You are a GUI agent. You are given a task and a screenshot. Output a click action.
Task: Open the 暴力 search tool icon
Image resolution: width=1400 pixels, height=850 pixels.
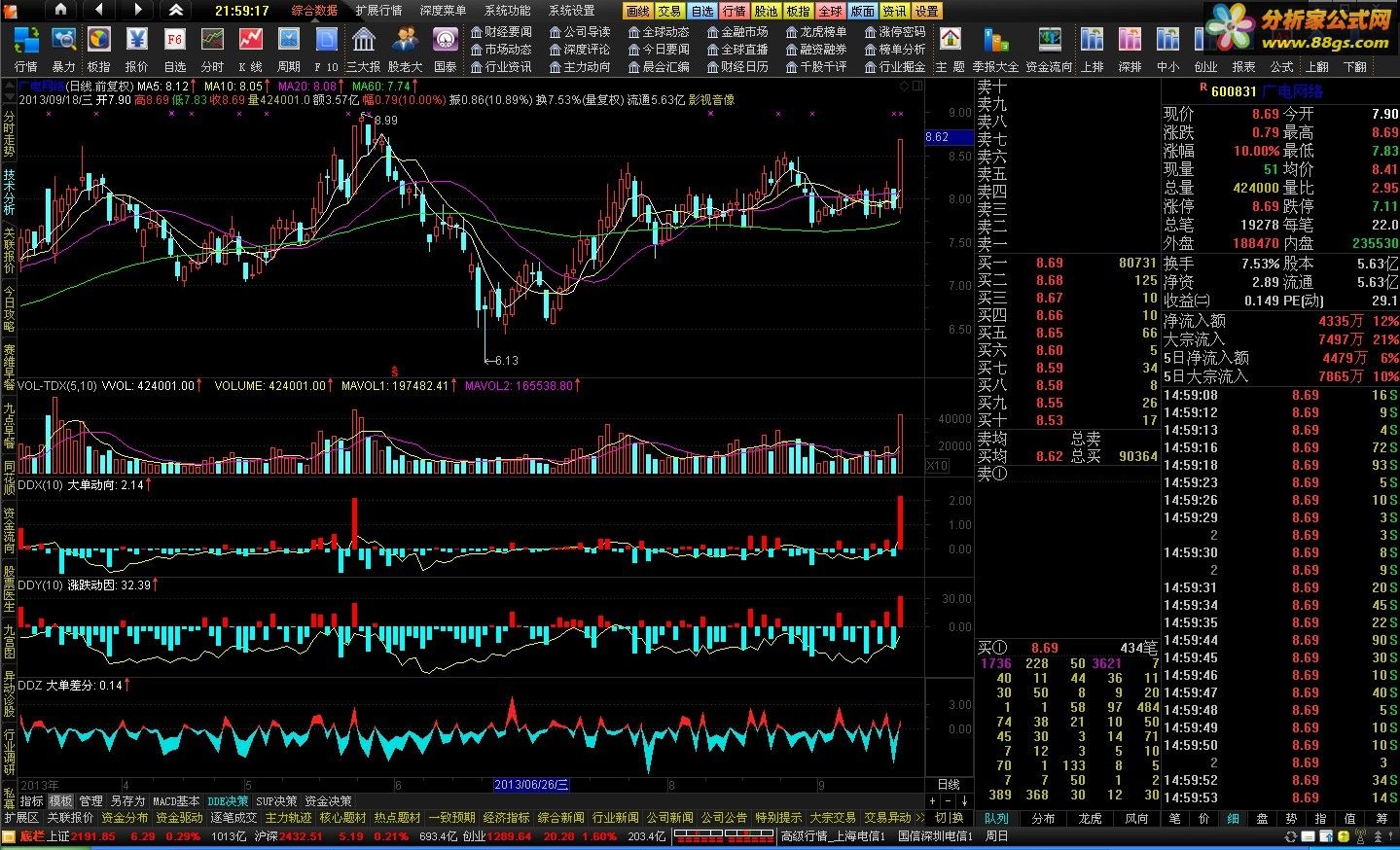63,50
